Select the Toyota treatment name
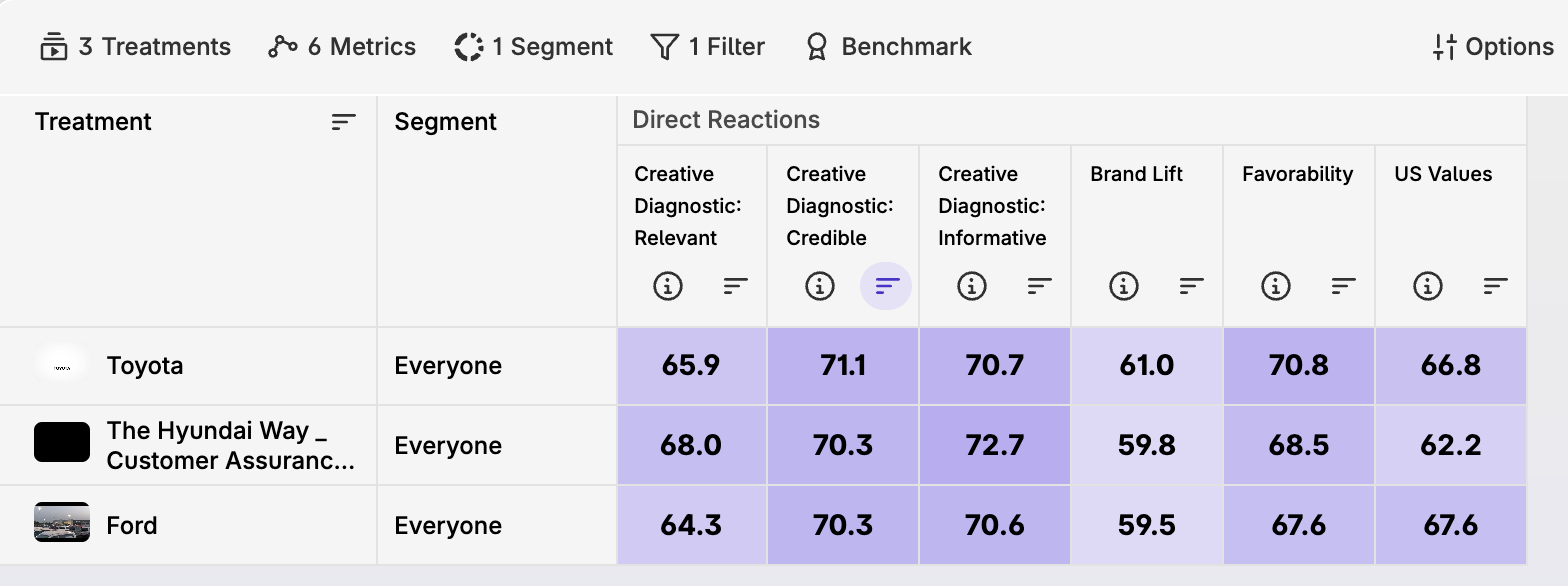 click(145, 366)
